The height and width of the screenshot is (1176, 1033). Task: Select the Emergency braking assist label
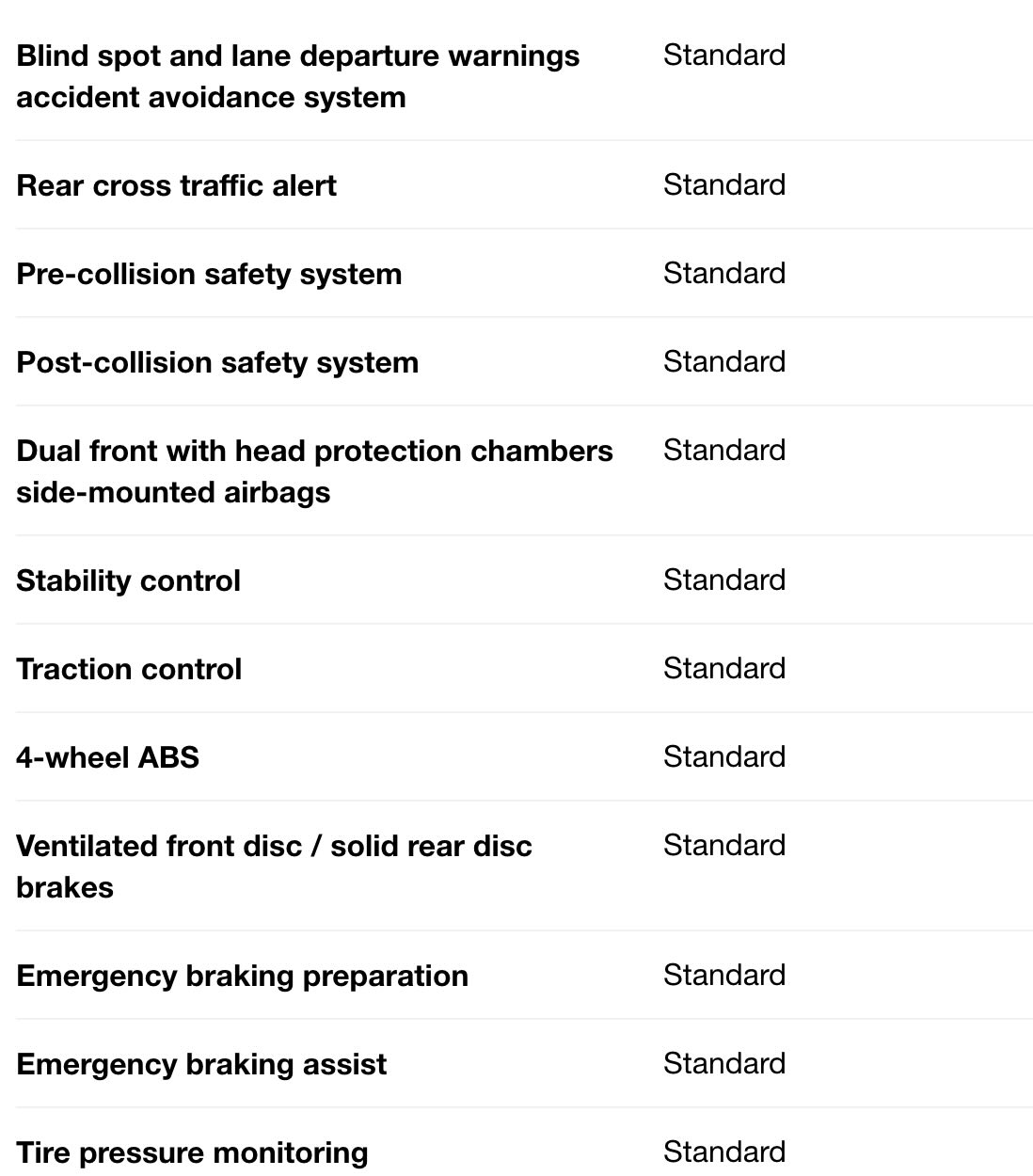201,1064
